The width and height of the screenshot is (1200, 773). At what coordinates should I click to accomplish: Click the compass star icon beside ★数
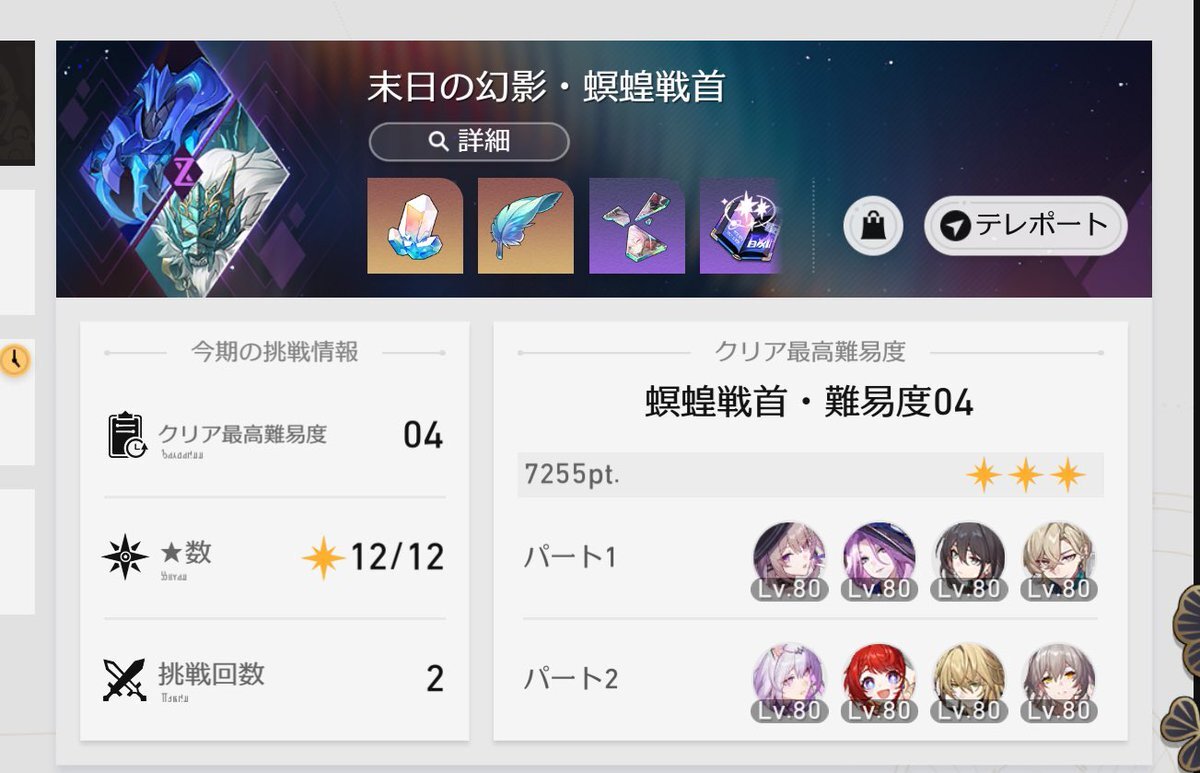coord(126,557)
